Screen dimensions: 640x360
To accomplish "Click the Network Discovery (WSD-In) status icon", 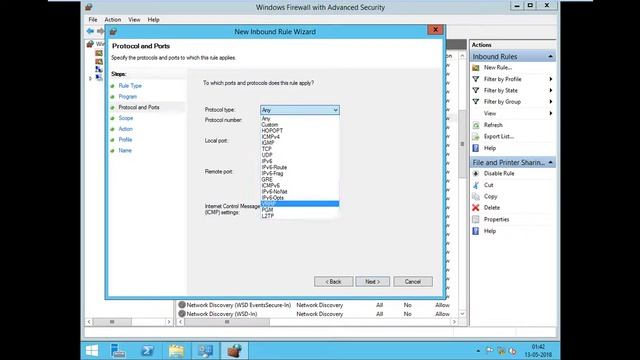I will click(x=182, y=314).
